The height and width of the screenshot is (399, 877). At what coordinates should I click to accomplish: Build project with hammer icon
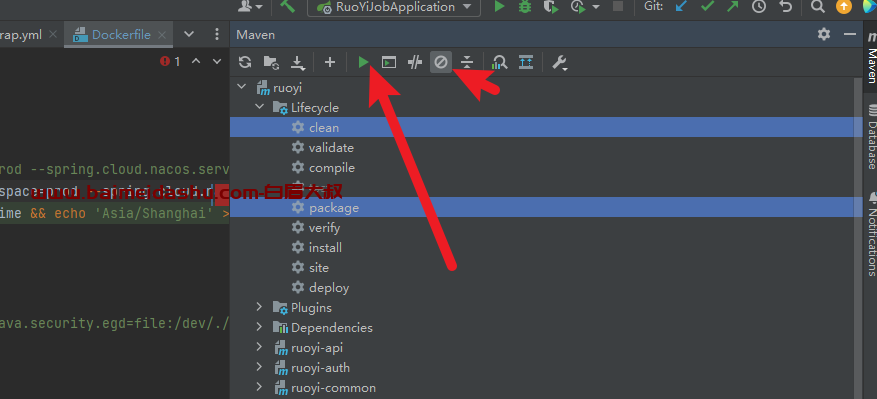287,6
